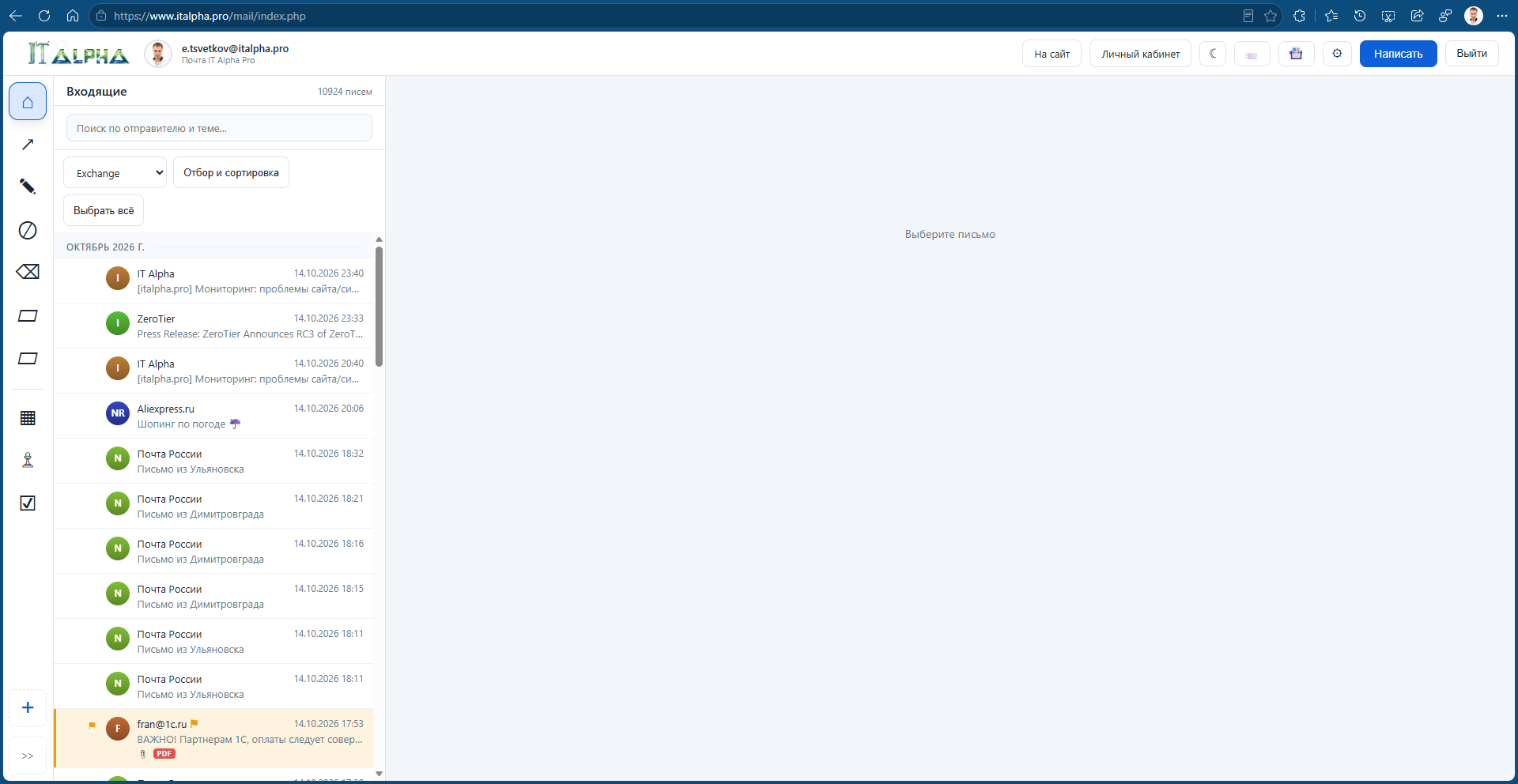This screenshot has width=1518, height=784.
Task: Open Spam prohibited-circle icon in sidebar
Action: pos(28,230)
